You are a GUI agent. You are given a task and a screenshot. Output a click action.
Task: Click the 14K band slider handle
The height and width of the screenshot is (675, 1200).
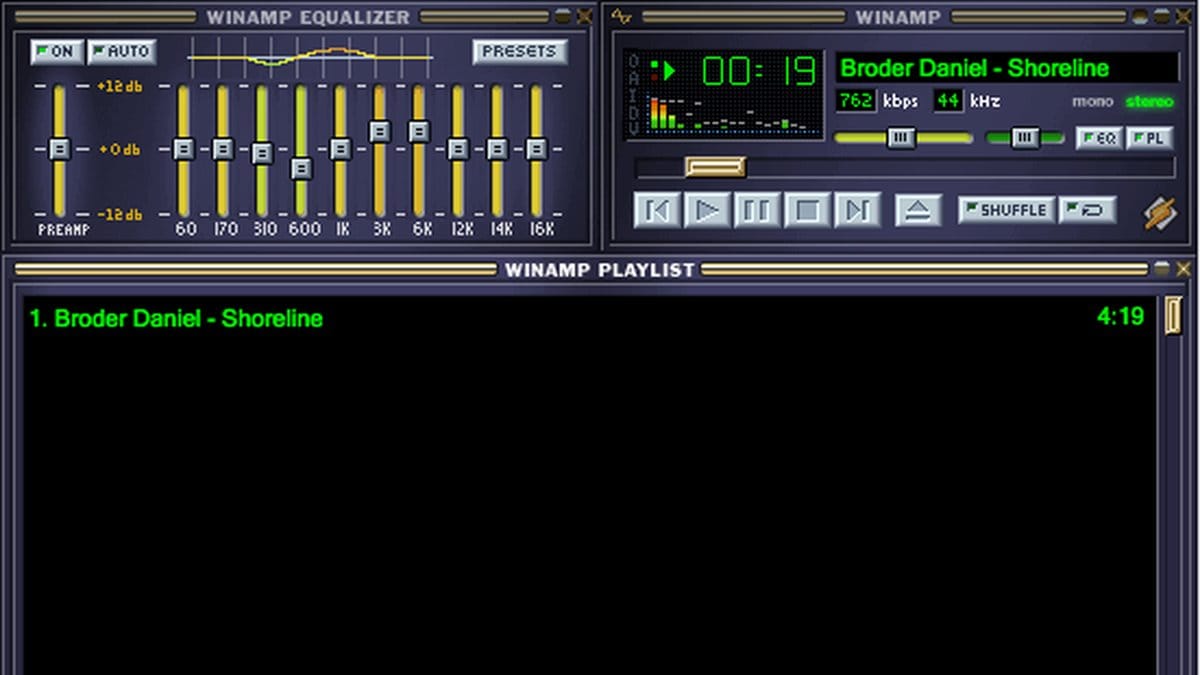(497, 149)
